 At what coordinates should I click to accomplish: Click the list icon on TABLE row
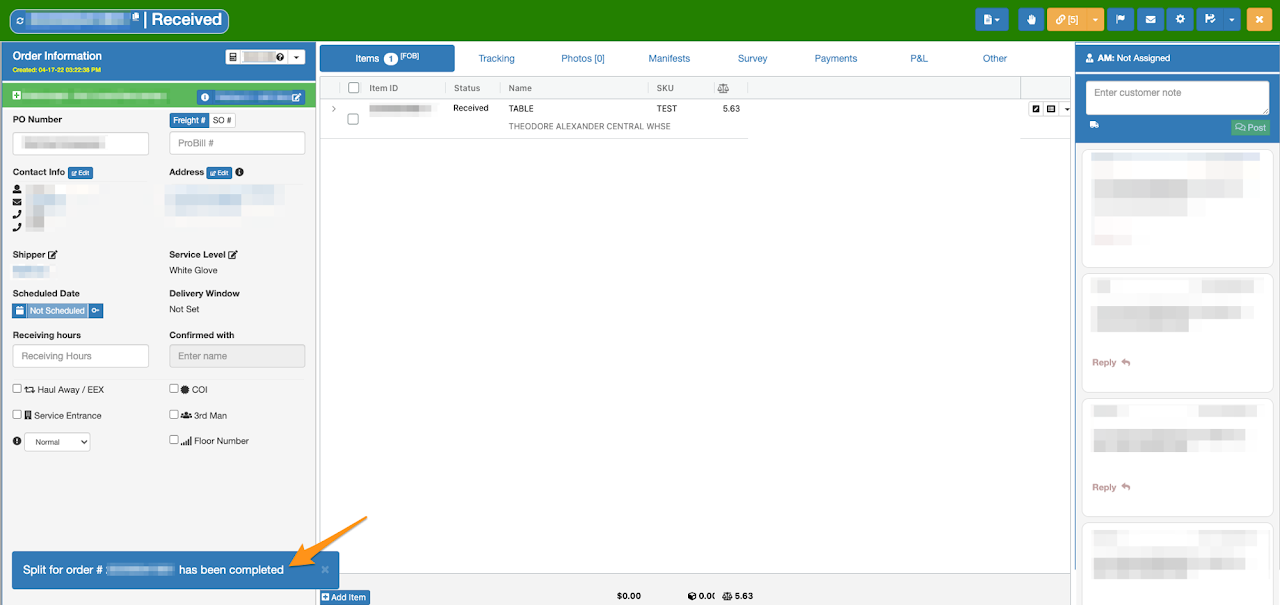(x=1051, y=108)
